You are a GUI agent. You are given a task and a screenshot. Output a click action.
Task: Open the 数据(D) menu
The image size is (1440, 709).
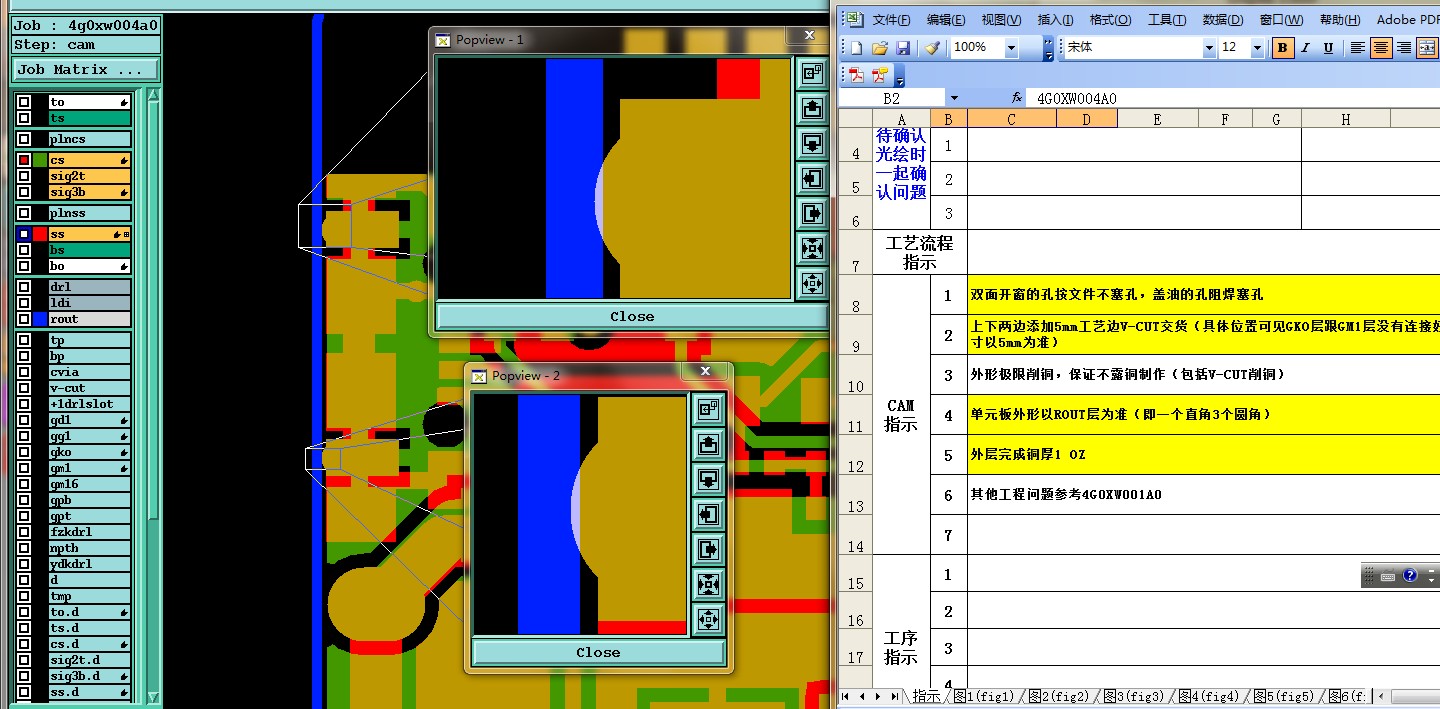[1223, 20]
